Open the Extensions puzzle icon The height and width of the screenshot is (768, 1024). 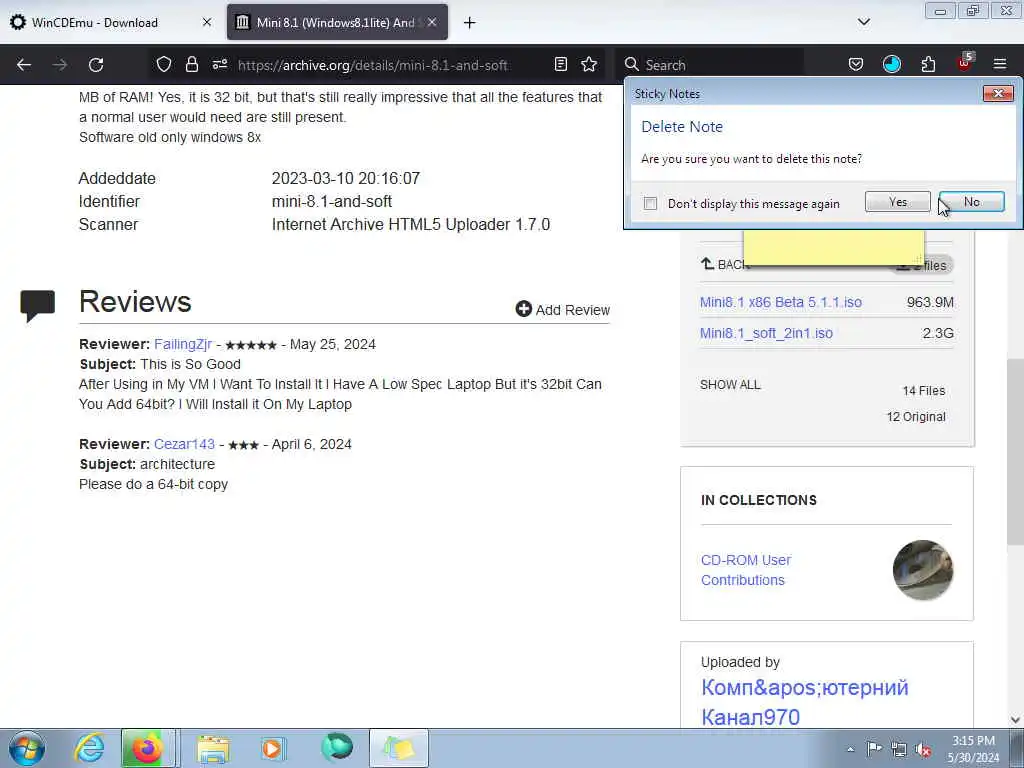click(928, 64)
